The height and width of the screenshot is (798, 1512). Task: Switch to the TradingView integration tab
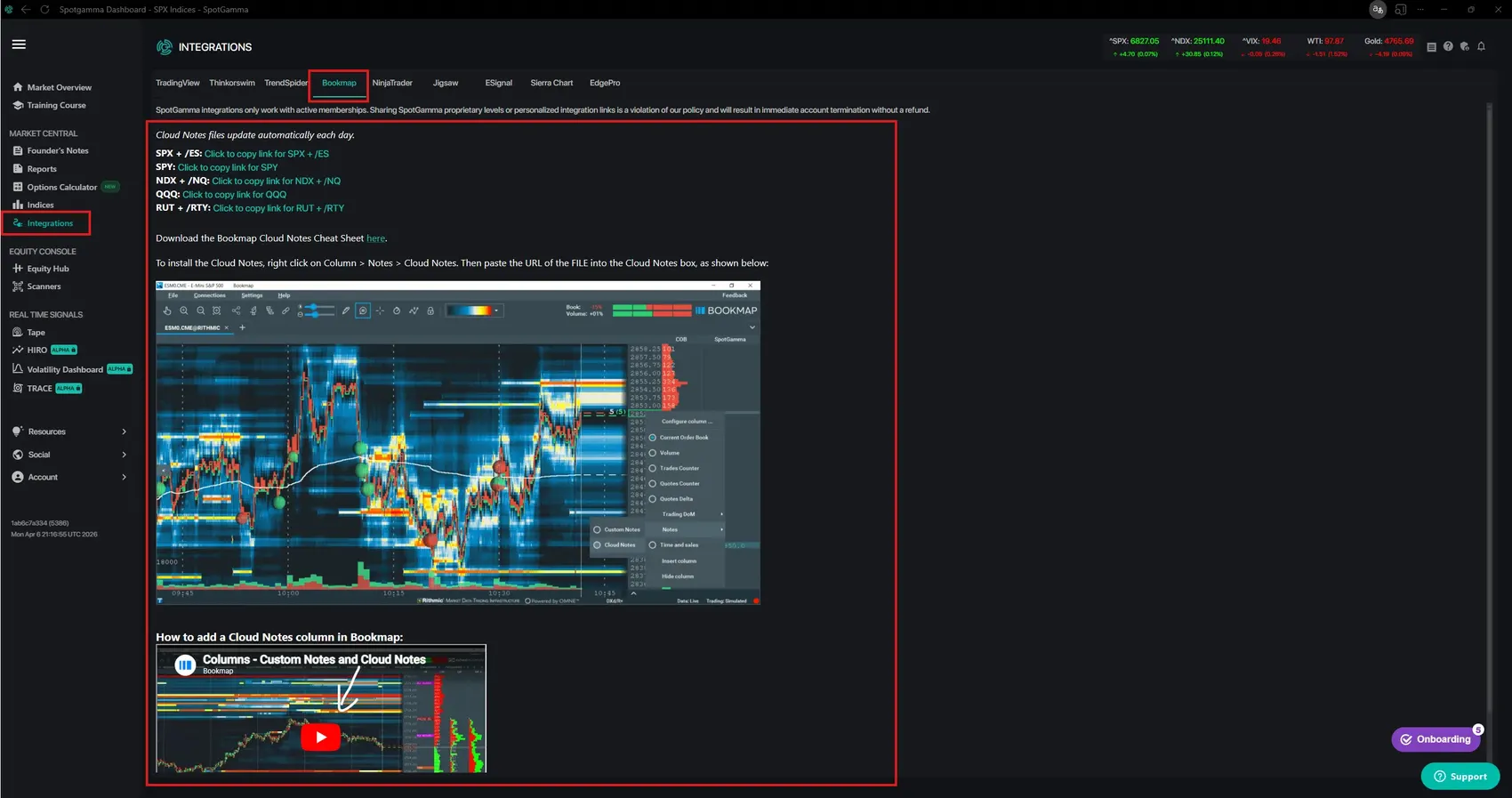[178, 83]
